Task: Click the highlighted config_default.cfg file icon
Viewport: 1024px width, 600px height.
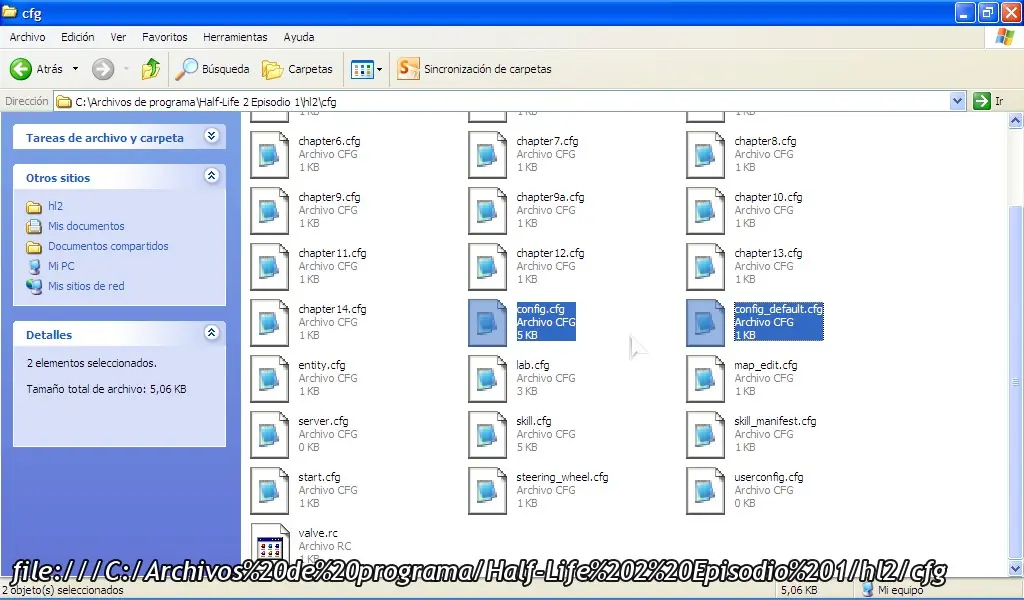Action: (705, 323)
